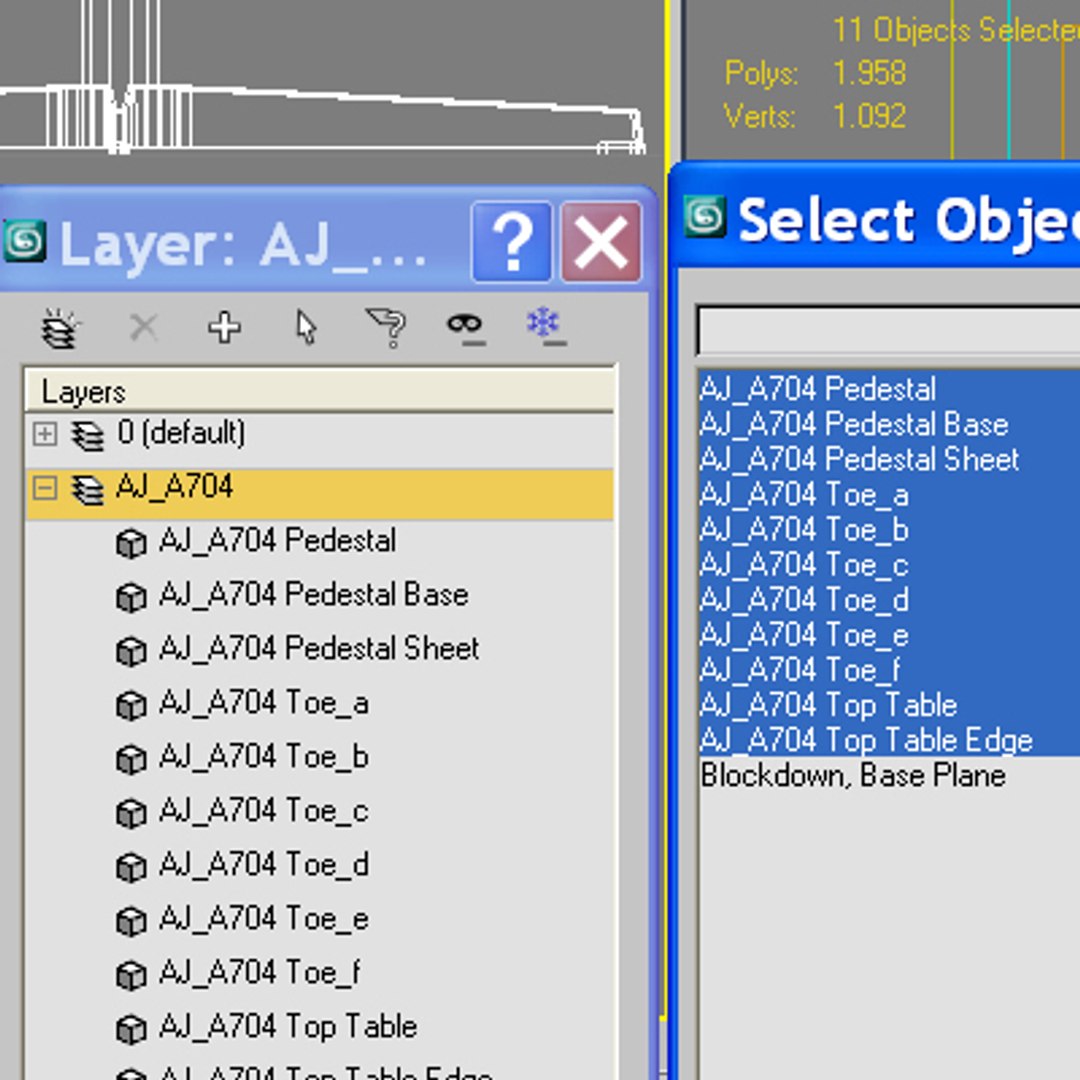1080x1080 pixels.
Task: Click the Layer dialog help button
Action: (x=512, y=242)
